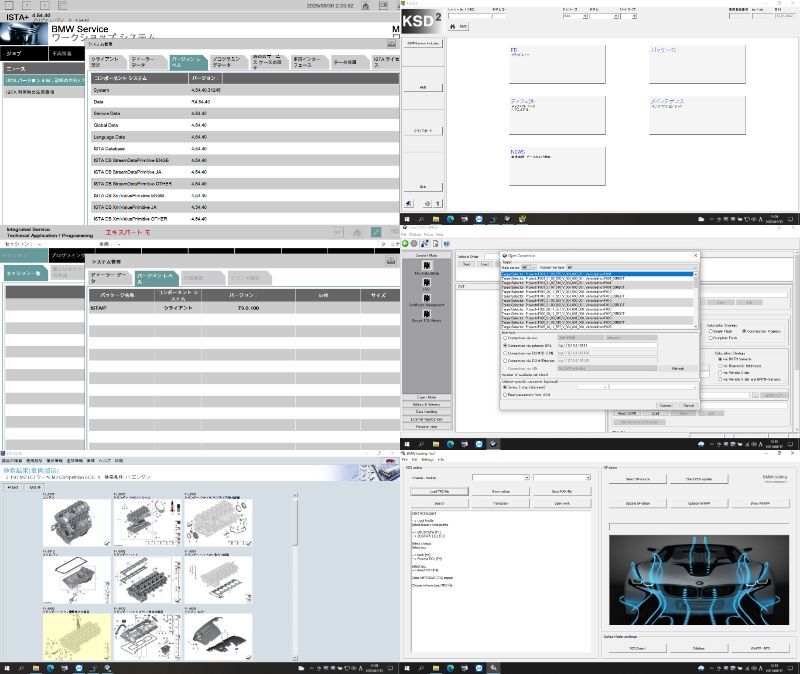
Task: Click the printer icon in ISTA+ system panel
Action: click(x=392, y=44)
